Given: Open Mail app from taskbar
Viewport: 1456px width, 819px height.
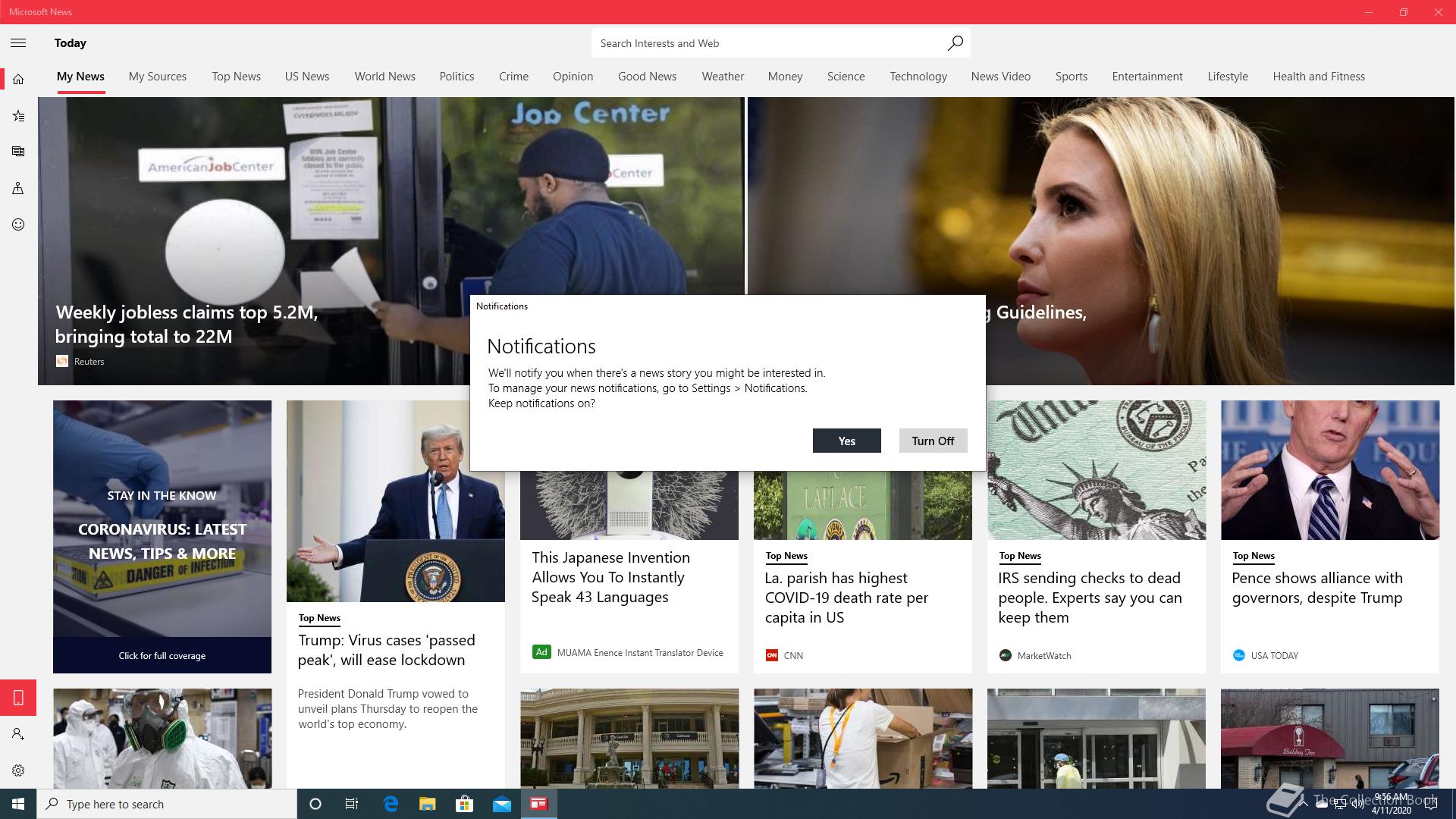Looking at the screenshot, I should pyautogui.click(x=502, y=804).
